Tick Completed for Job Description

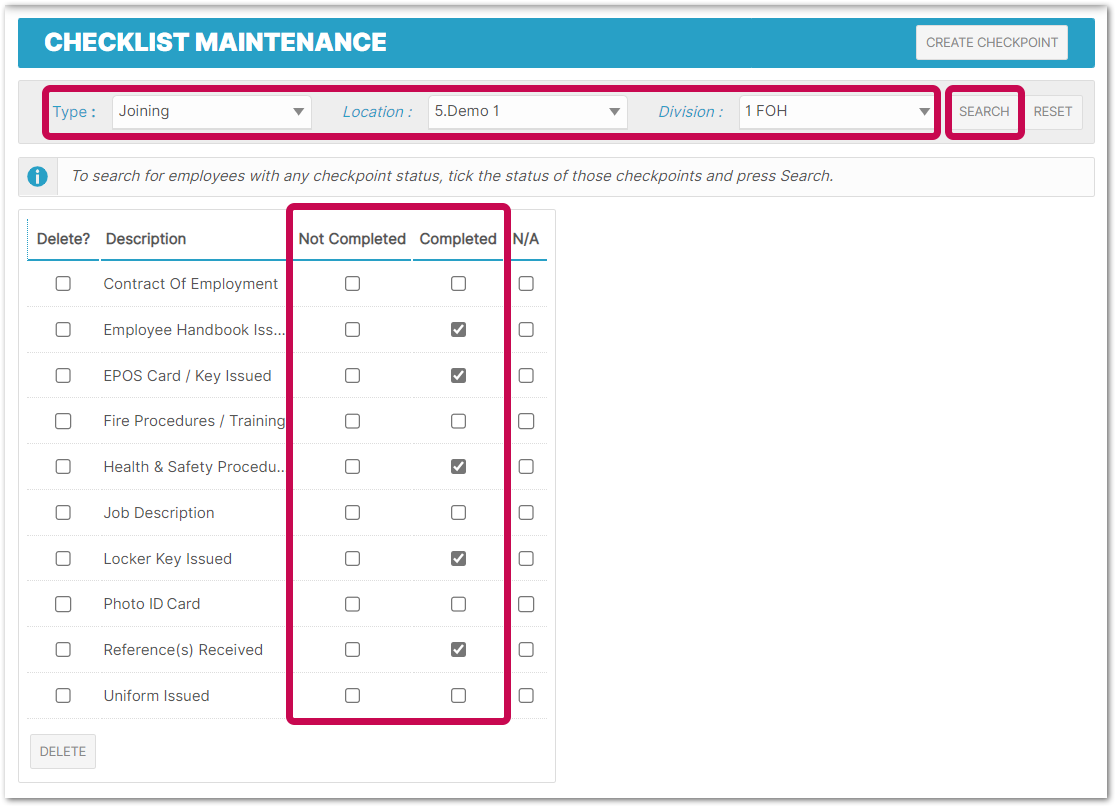(458, 512)
